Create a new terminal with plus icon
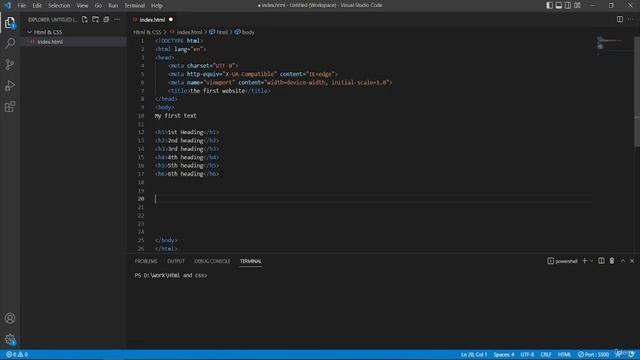This screenshot has height=360, width=640. point(584,261)
